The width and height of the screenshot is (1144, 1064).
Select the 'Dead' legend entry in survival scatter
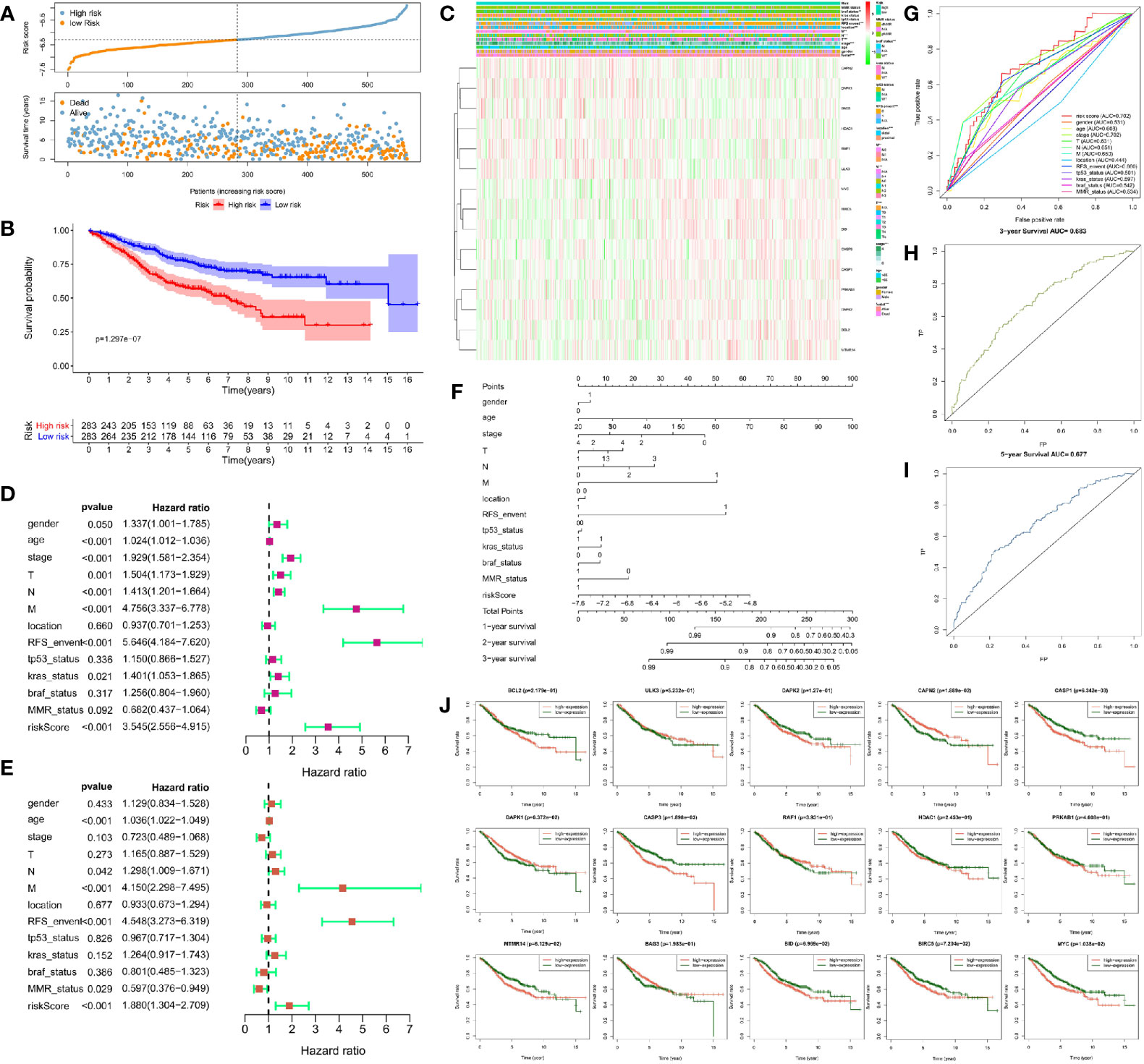75,103
